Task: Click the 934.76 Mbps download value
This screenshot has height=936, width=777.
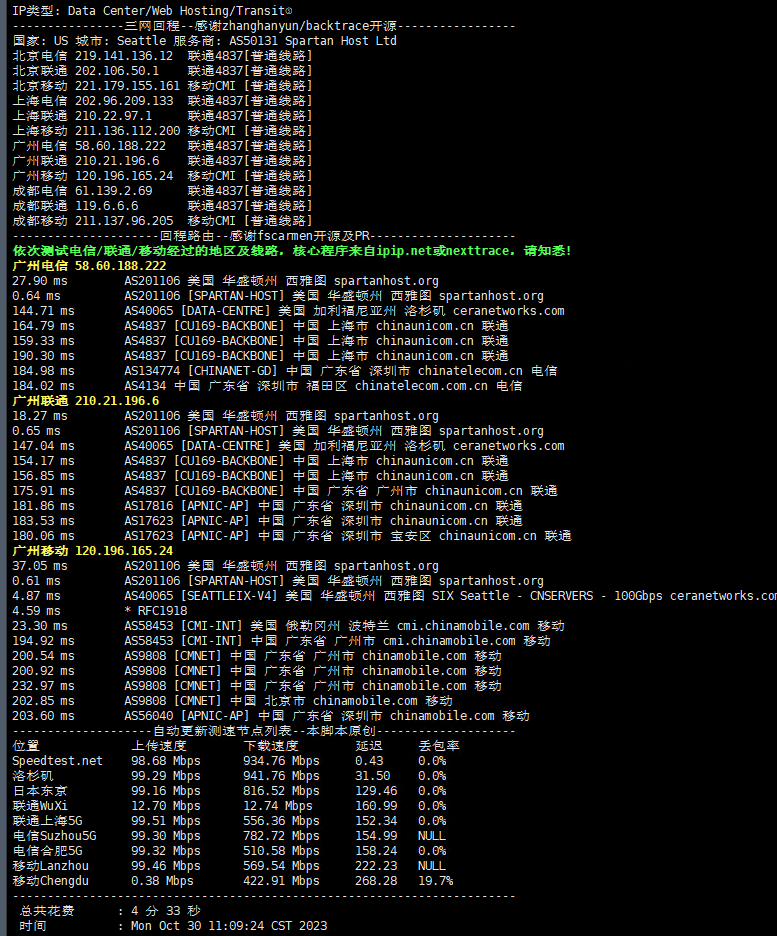Action: (281, 761)
